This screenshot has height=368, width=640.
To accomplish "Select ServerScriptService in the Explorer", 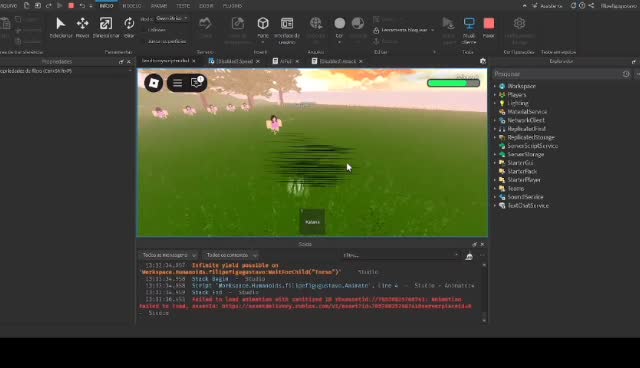I will pos(532,146).
